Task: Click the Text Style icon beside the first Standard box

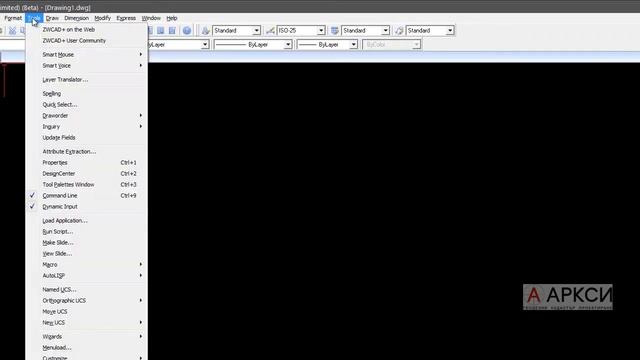Action: coord(205,31)
